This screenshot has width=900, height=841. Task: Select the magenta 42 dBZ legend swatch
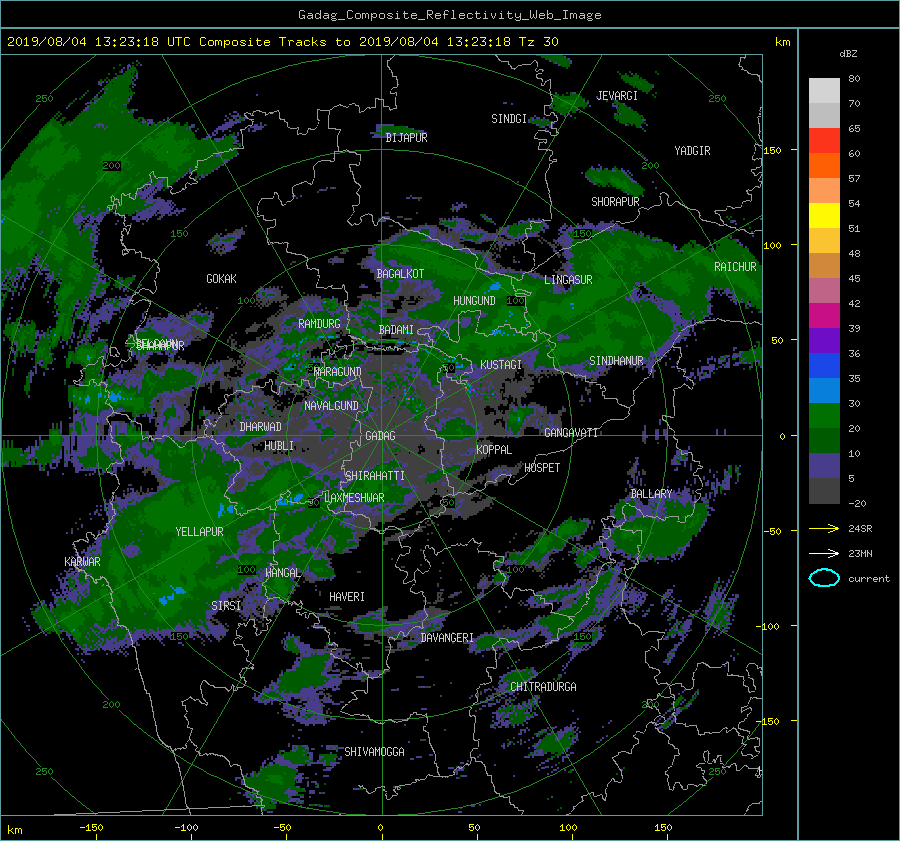[824, 315]
